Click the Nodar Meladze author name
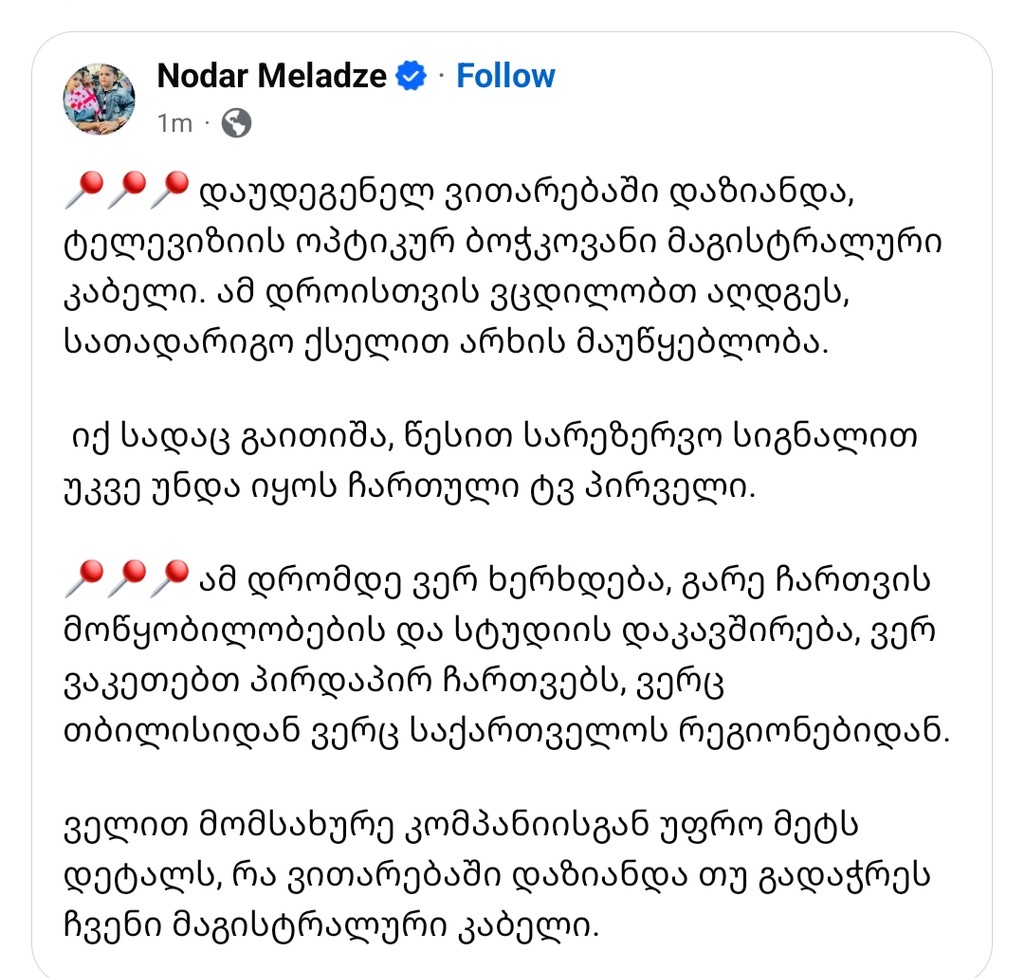The height and width of the screenshot is (978, 1024). [x=272, y=76]
